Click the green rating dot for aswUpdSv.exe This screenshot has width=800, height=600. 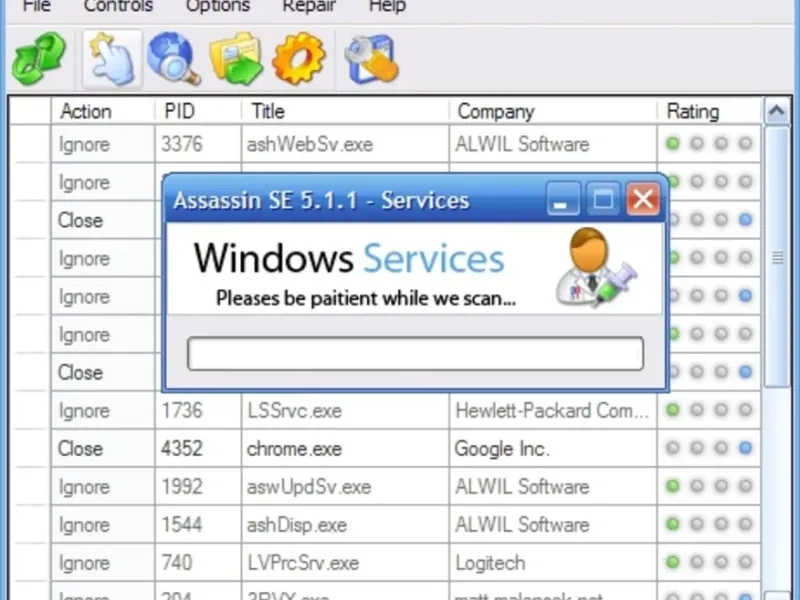[x=673, y=486]
